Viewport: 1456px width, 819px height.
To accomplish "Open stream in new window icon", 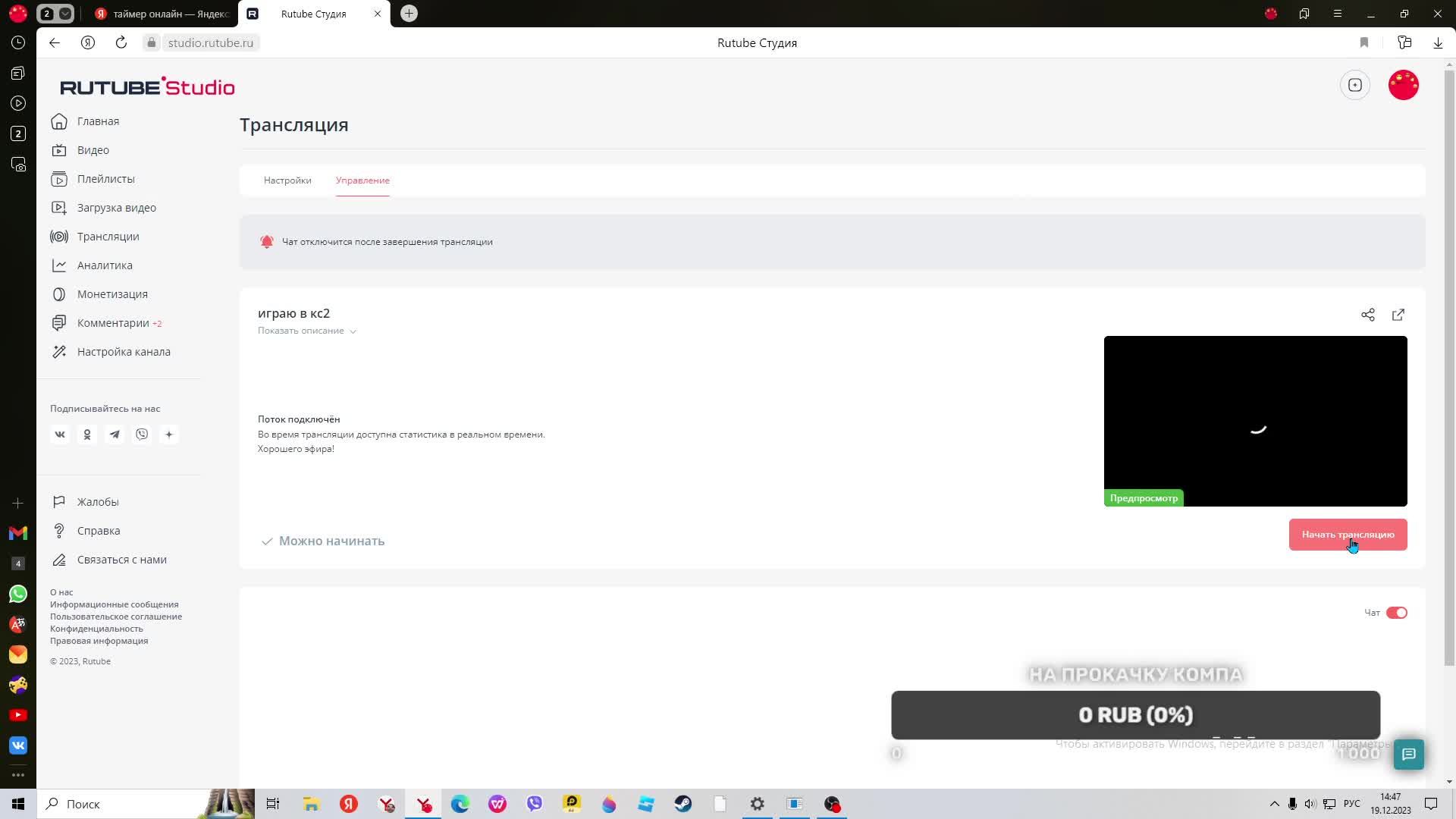I will click(1398, 315).
